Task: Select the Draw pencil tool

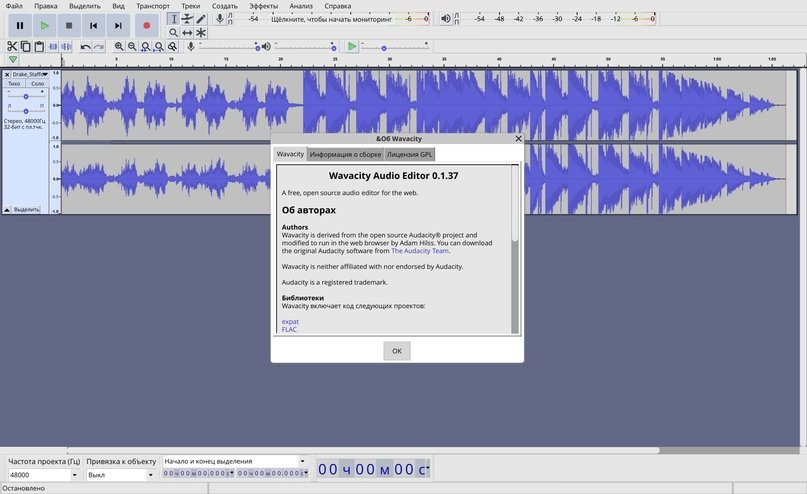Action: [201, 19]
